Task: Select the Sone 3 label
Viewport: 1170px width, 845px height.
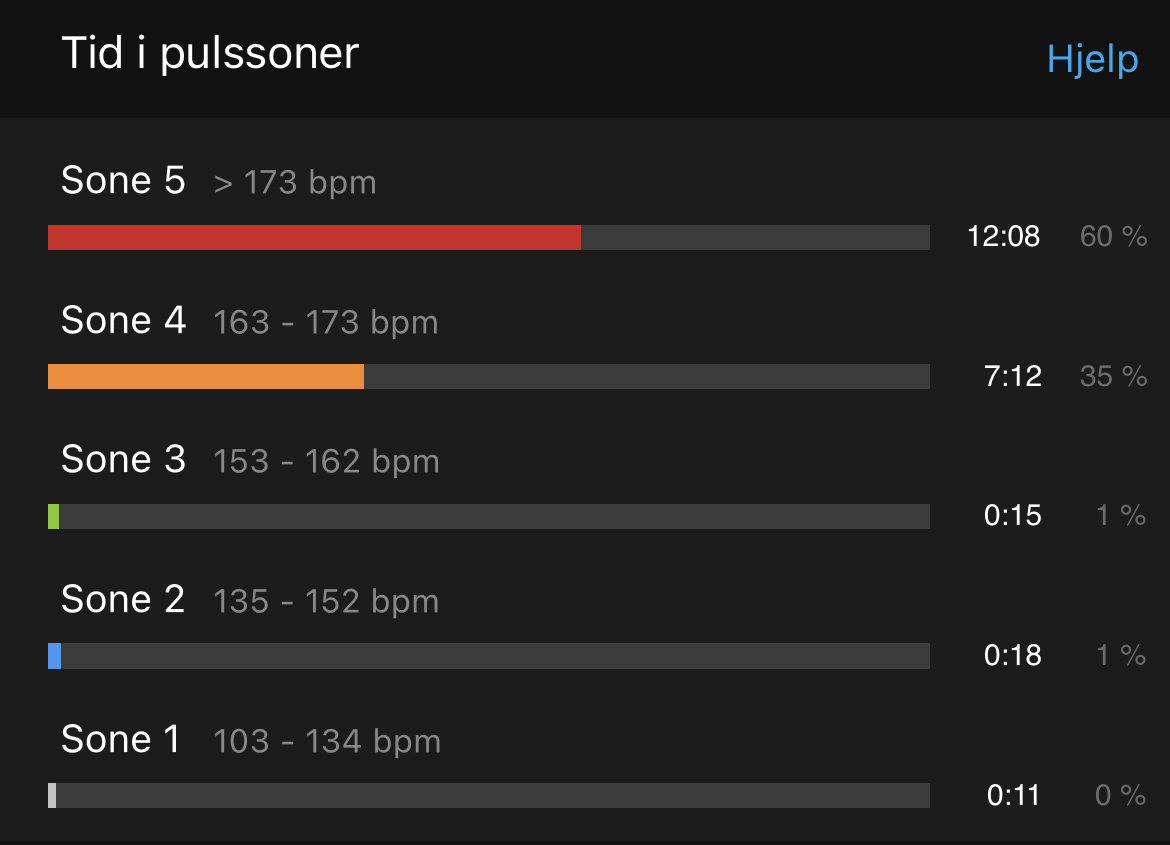Action: 123,459
